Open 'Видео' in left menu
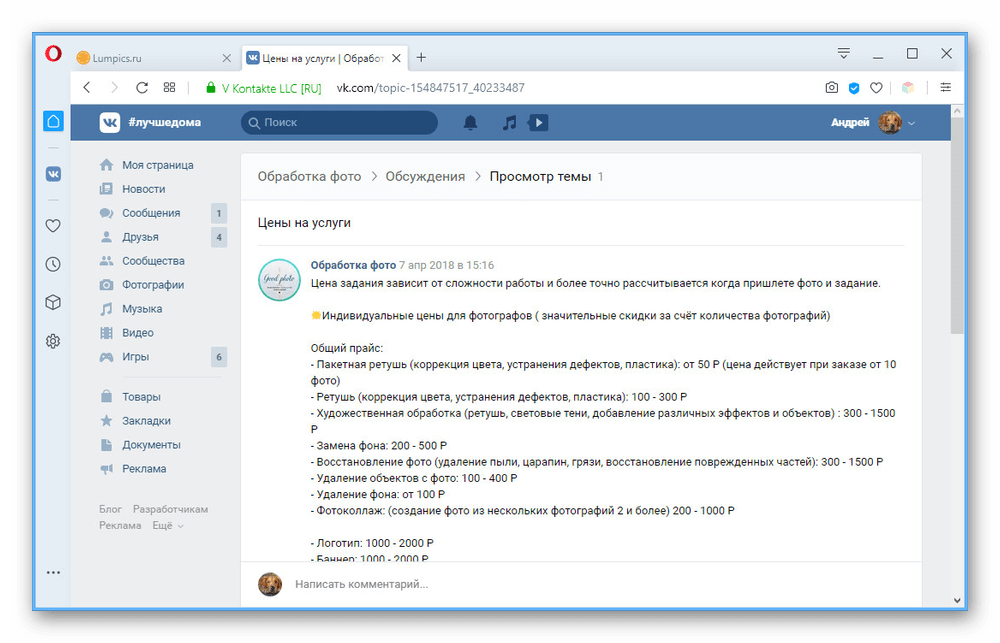Viewport: 1000px width, 643px height. [138, 333]
